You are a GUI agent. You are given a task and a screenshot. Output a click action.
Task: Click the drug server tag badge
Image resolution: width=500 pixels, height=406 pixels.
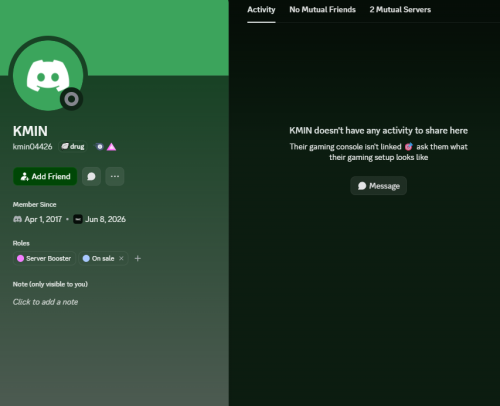point(73,147)
